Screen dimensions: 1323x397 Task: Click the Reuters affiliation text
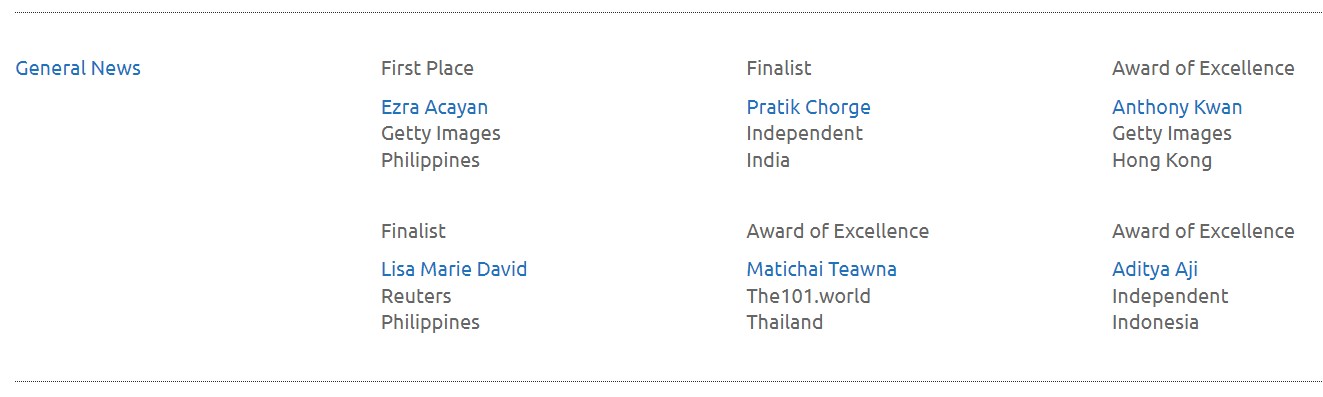[416, 296]
